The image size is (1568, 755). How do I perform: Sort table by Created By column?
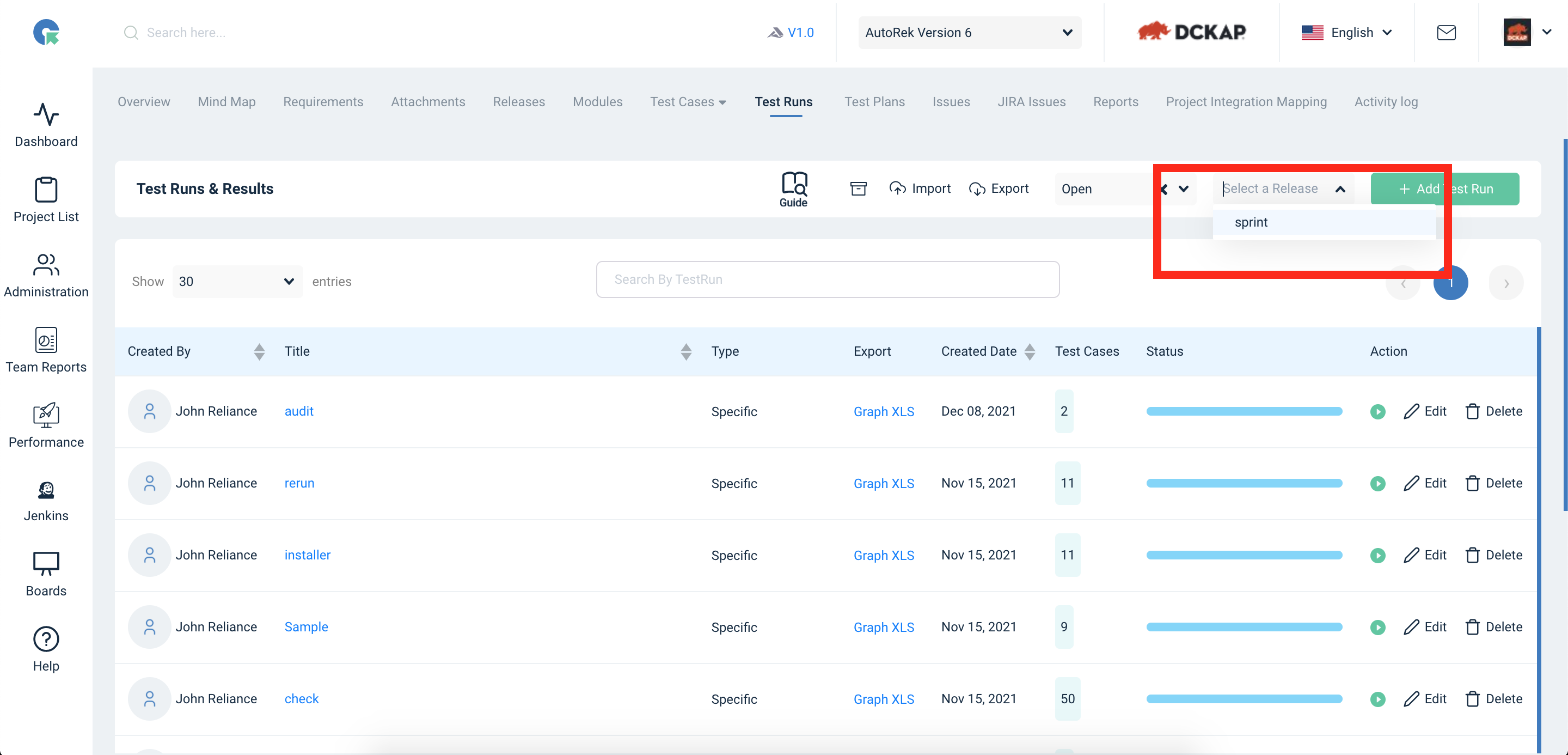coord(259,351)
